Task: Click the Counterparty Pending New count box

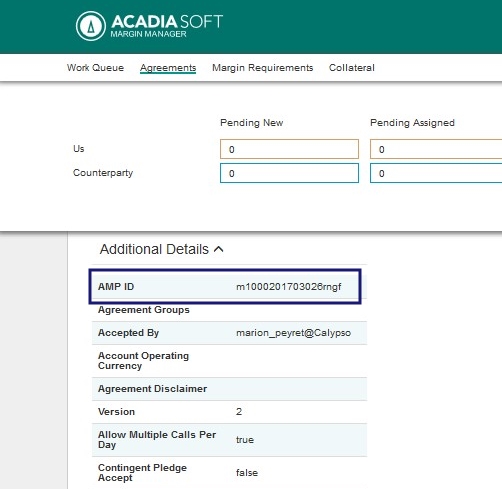Action: (x=289, y=173)
